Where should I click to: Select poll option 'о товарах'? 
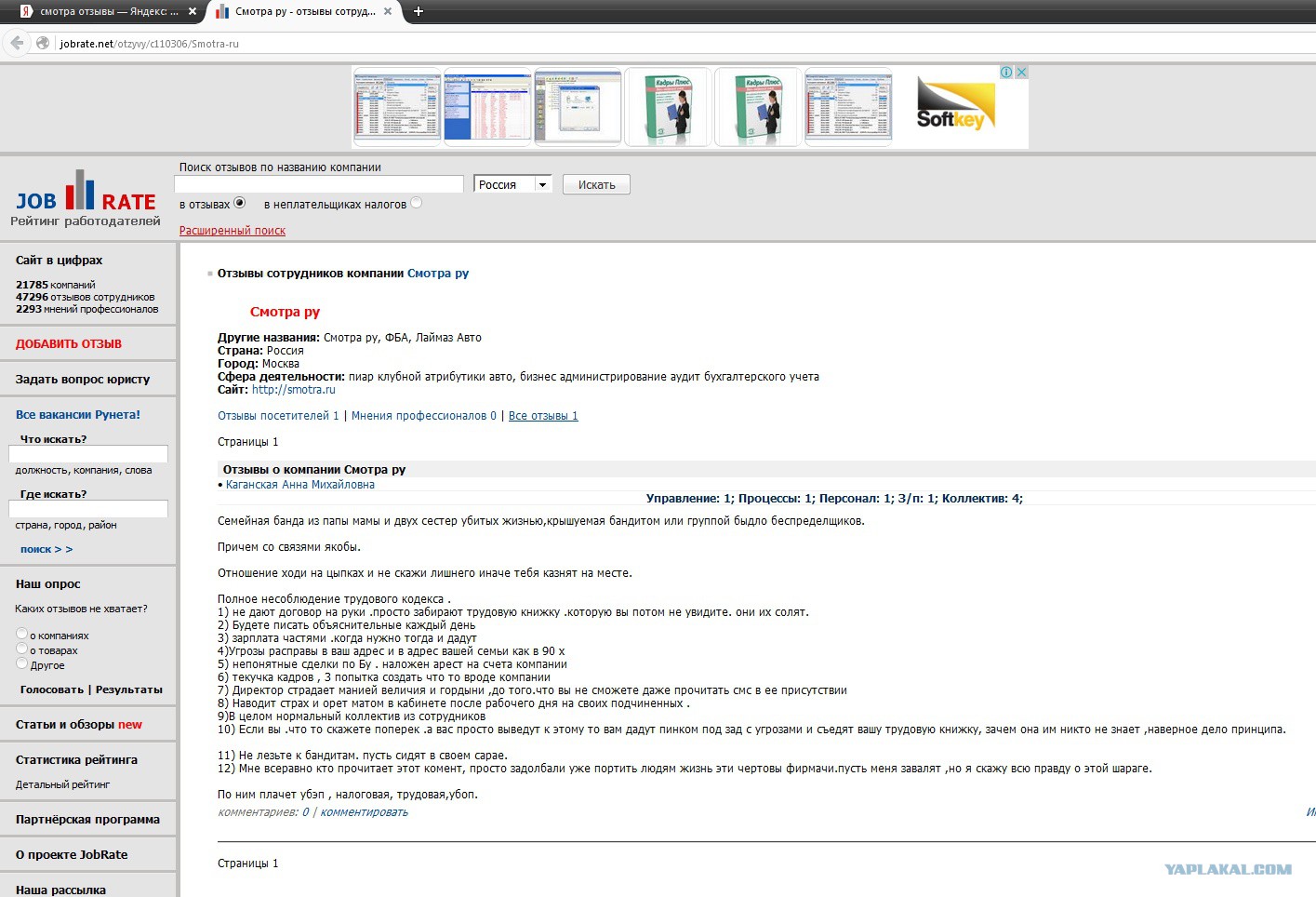[x=22, y=649]
